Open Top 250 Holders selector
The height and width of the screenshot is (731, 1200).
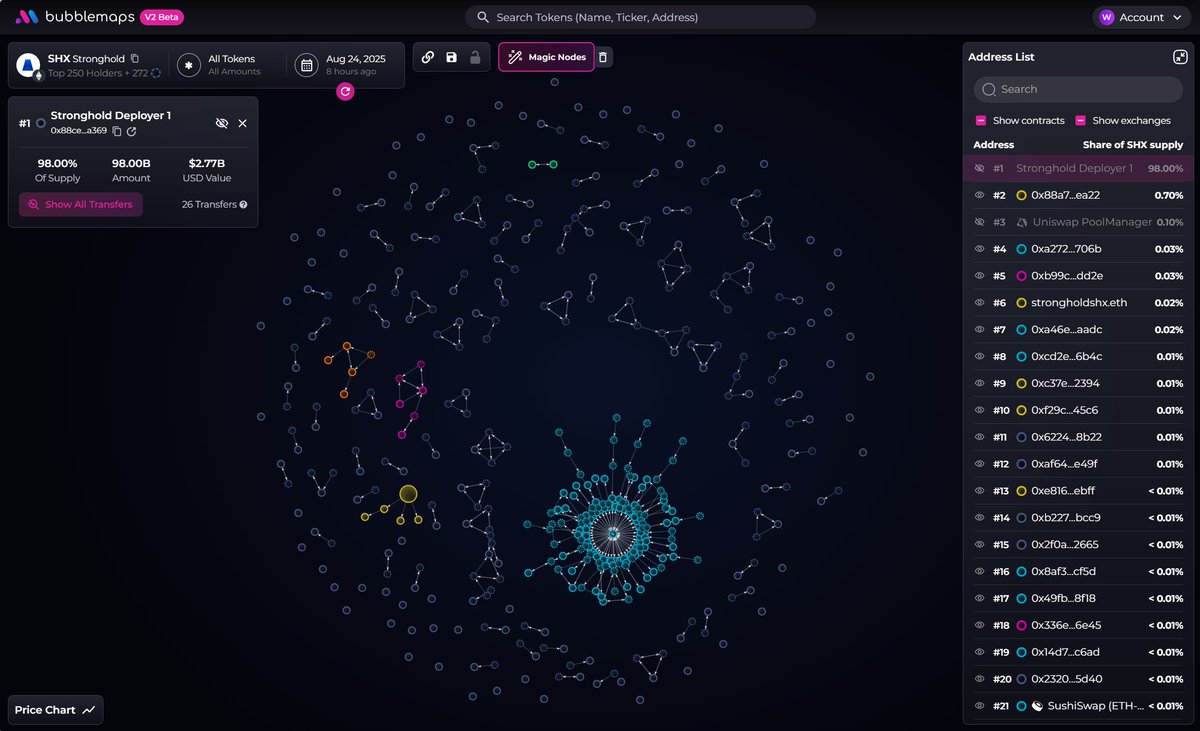pyautogui.click(x=104, y=73)
